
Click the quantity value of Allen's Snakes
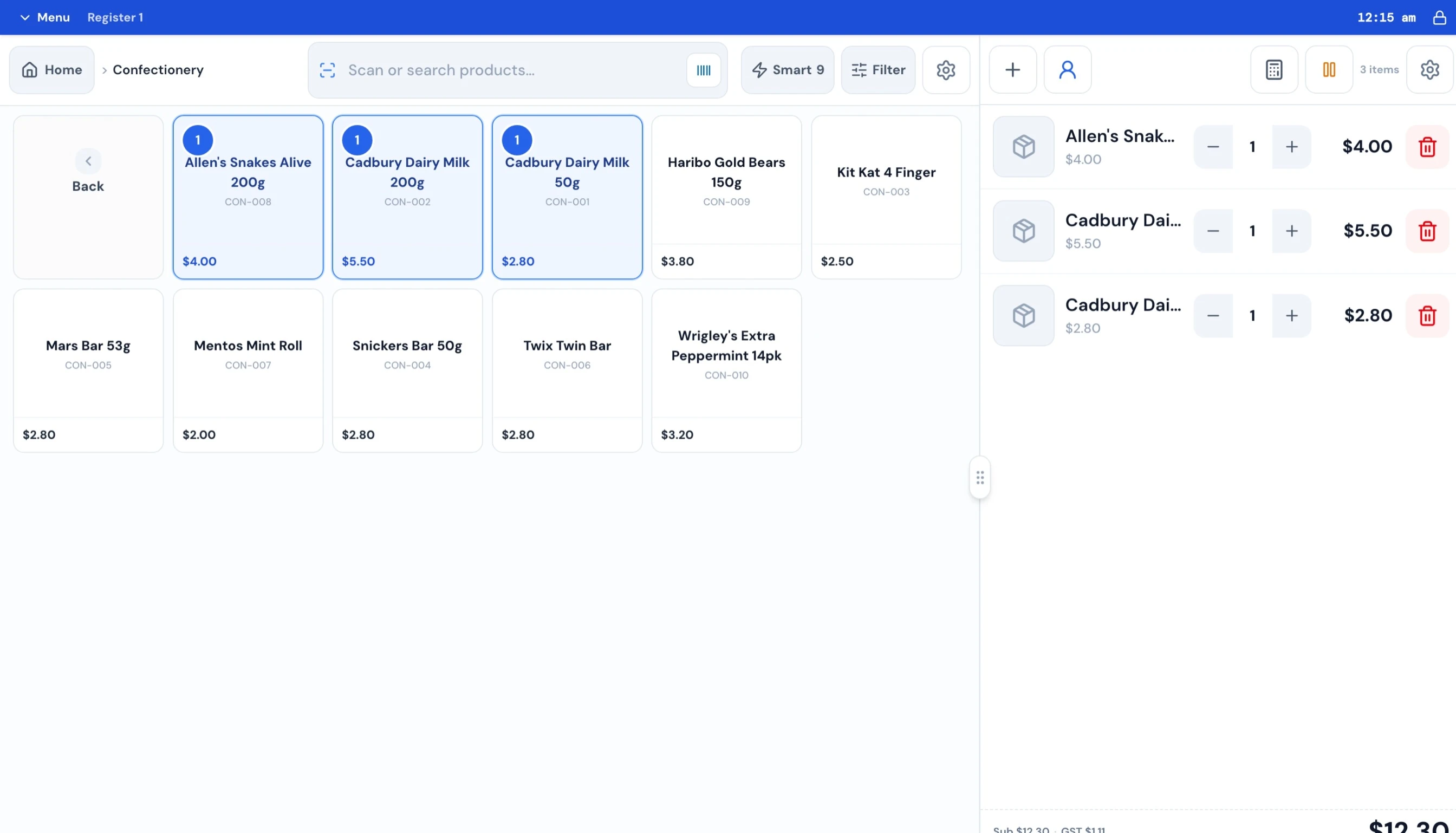(1252, 147)
